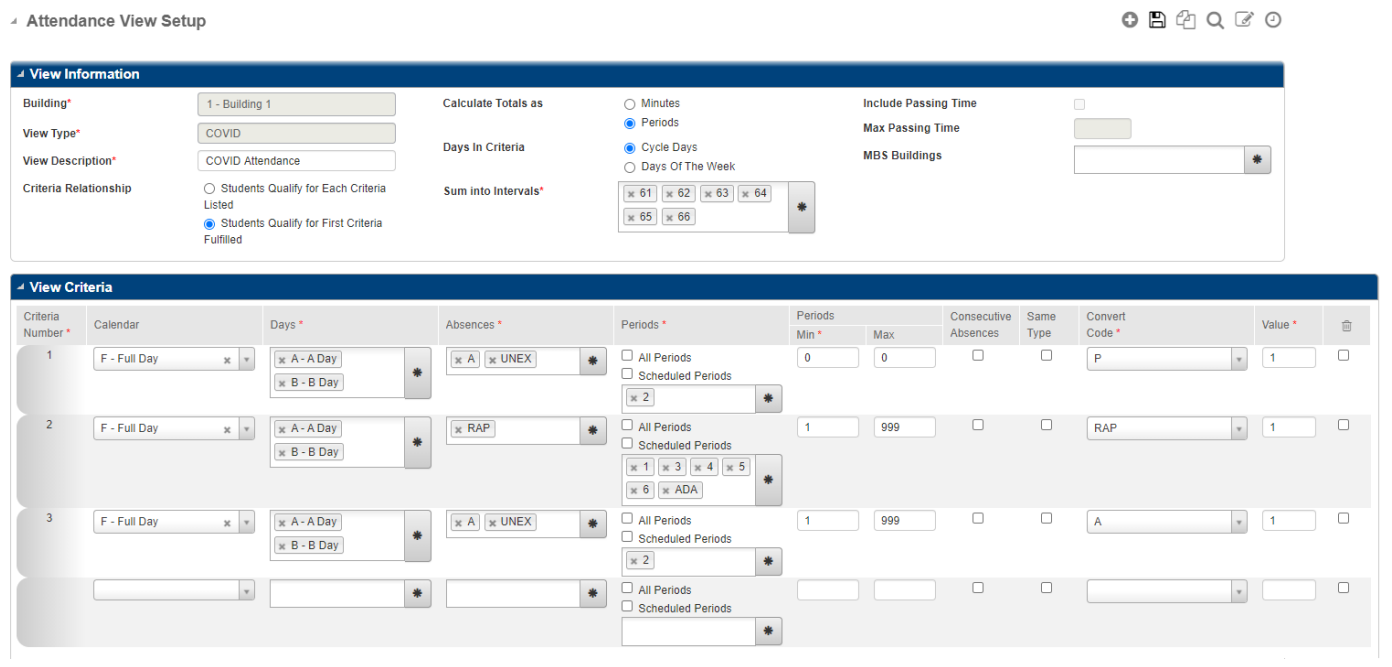Click the MBS Buildings lookup asterisk icon
The height and width of the screenshot is (667, 1392).
(x=1257, y=159)
